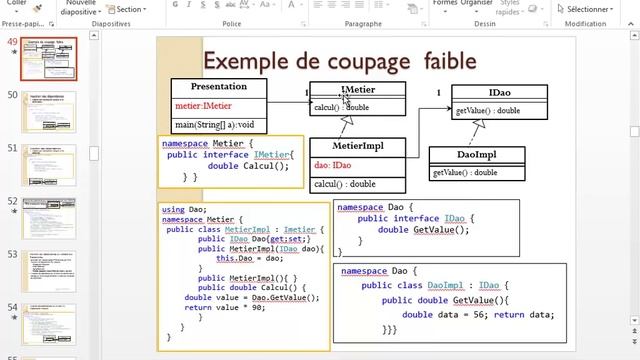The image size is (640, 360).
Task: Click the "main(String[] a):void" method text
Action: tap(215, 125)
